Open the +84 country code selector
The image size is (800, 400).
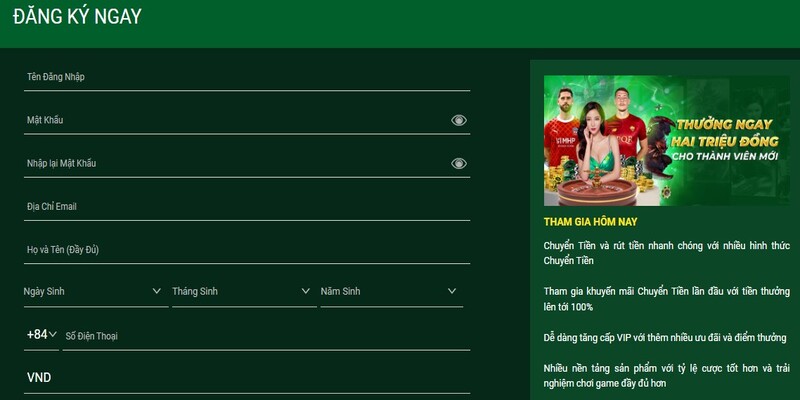[x=41, y=335]
